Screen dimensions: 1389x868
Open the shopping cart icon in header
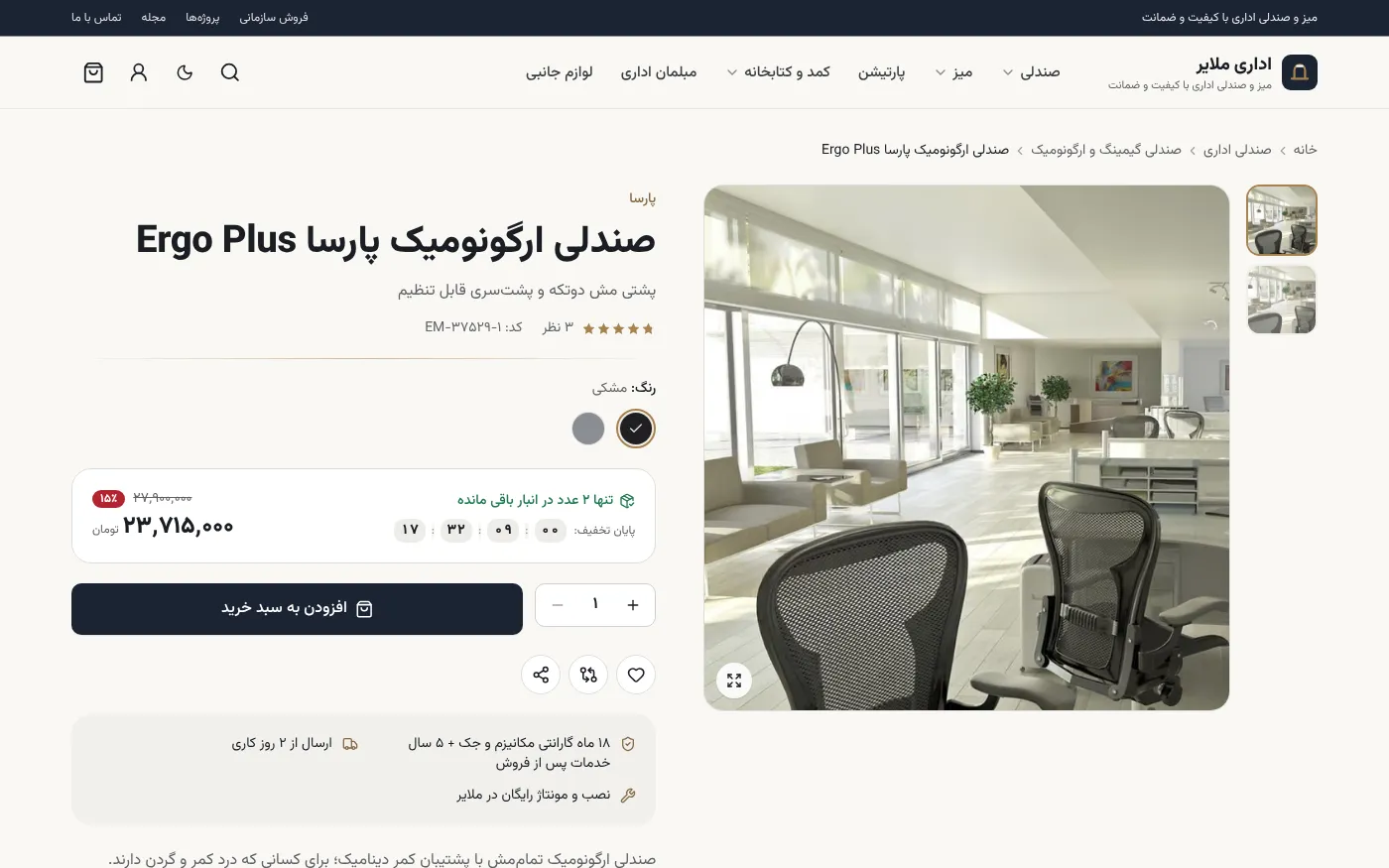click(93, 72)
